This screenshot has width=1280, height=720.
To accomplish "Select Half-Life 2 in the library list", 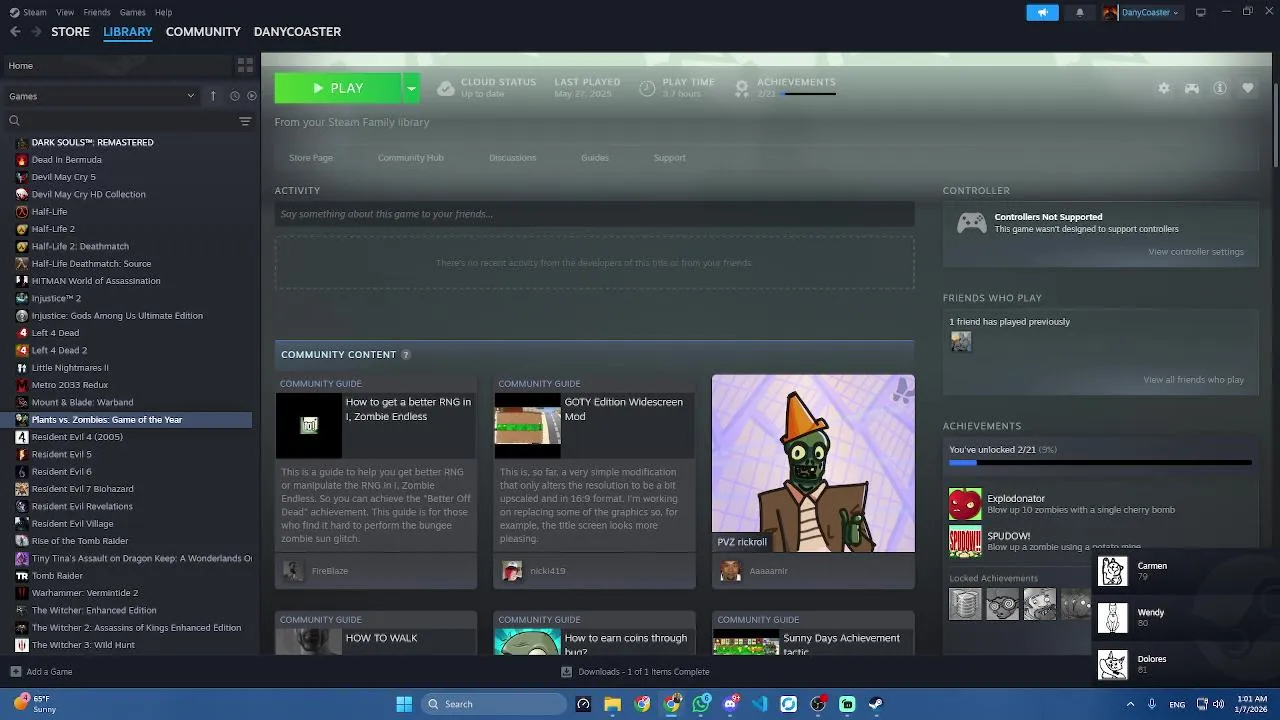I will point(53,229).
